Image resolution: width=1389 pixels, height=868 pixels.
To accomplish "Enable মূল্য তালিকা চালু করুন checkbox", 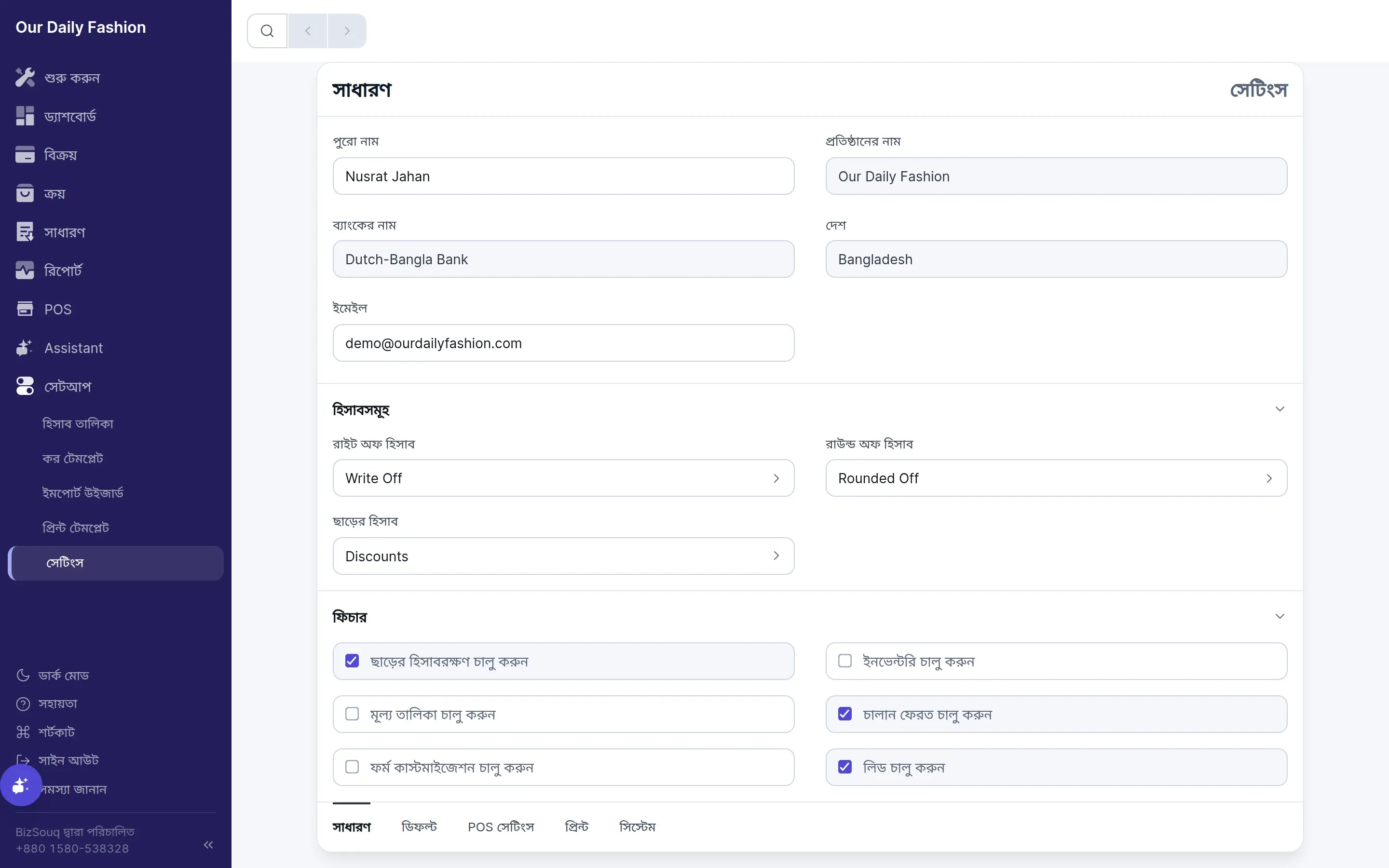I will (x=352, y=714).
